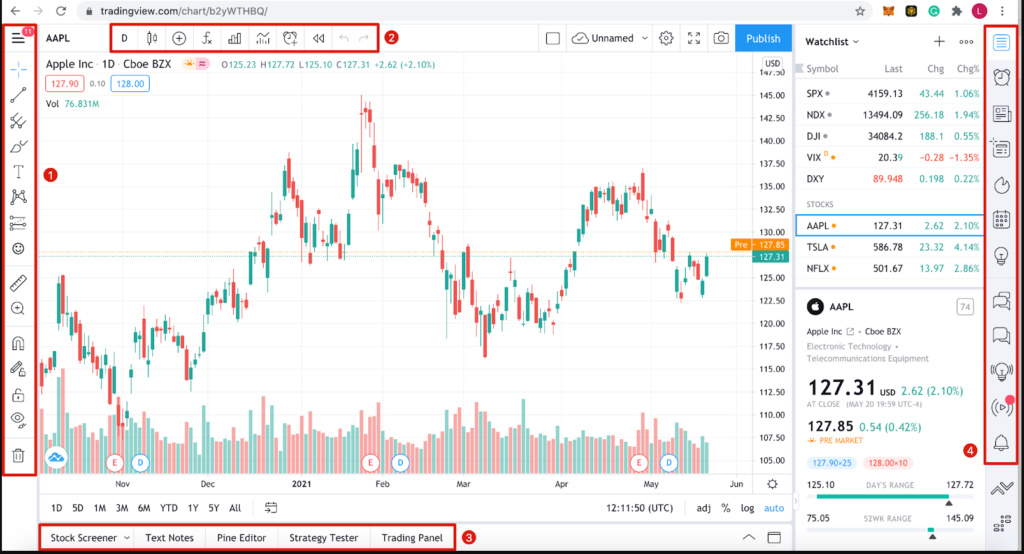
Task: Toggle hide all drawings eye icon
Action: coord(18,420)
